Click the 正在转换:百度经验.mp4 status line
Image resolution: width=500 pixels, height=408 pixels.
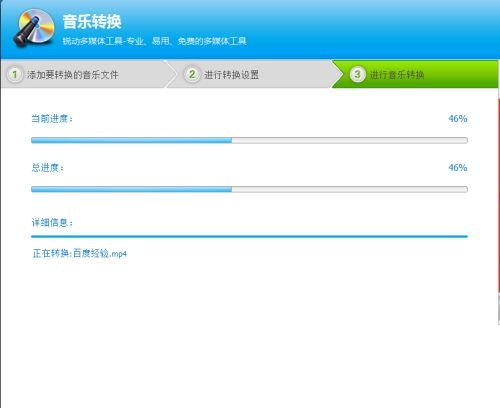pyautogui.click(x=80, y=253)
